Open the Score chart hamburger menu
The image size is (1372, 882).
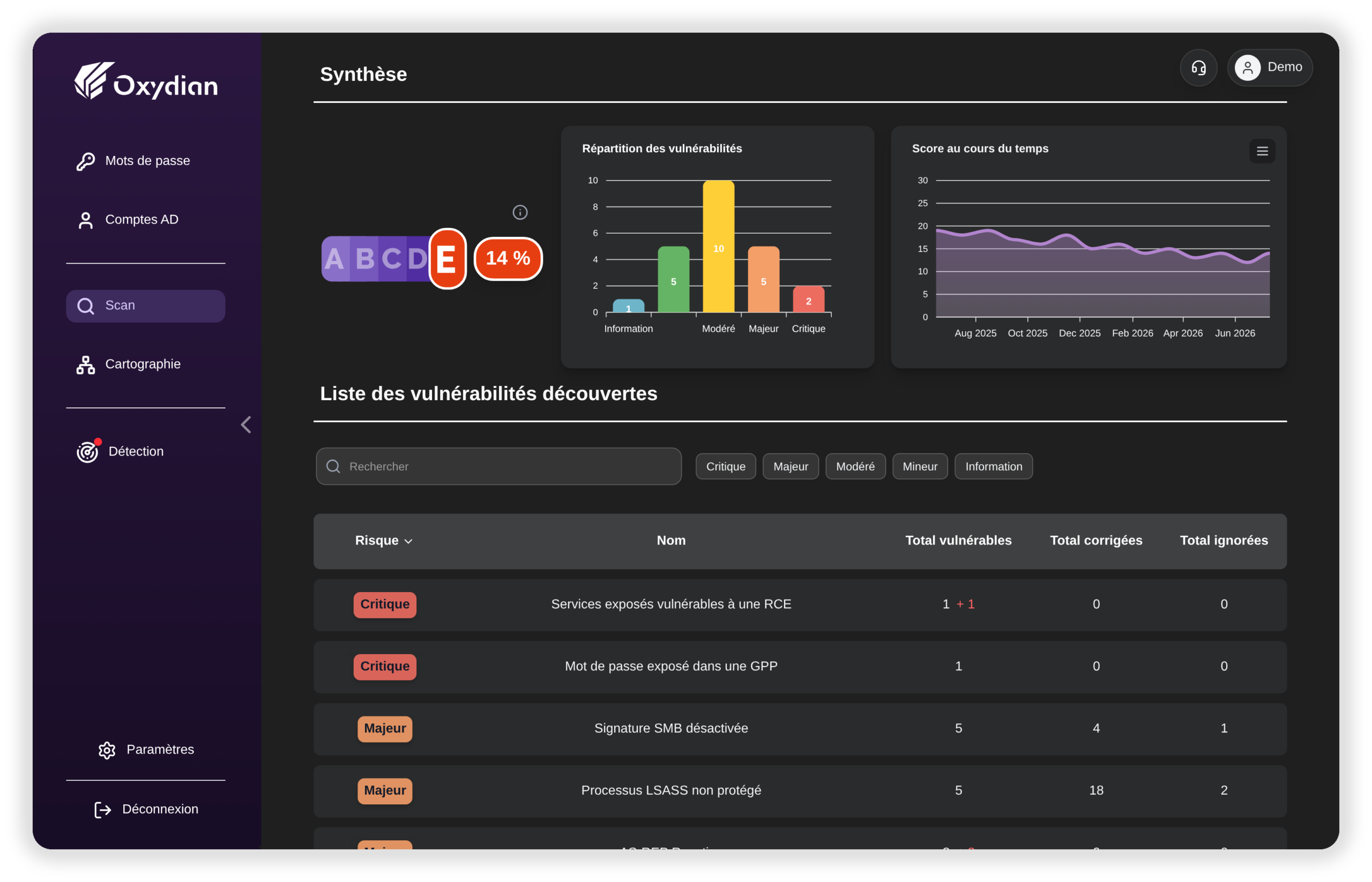(x=1262, y=151)
